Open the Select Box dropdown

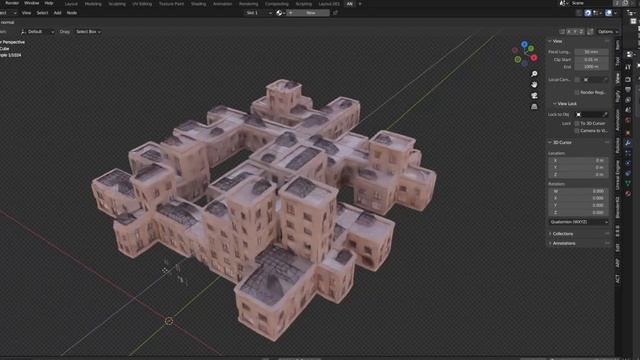(x=88, y=32)
